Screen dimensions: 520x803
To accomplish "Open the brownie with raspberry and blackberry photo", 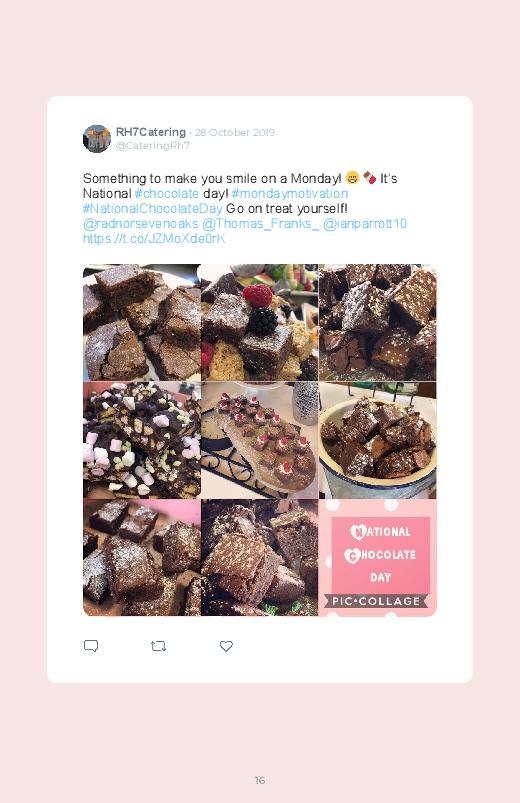I will pyautogui.click(x=260, y=323).
